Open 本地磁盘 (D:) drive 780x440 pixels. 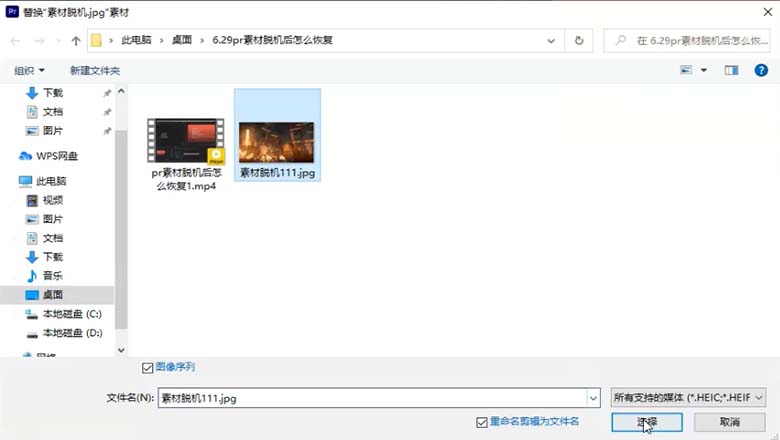[72, 333]
